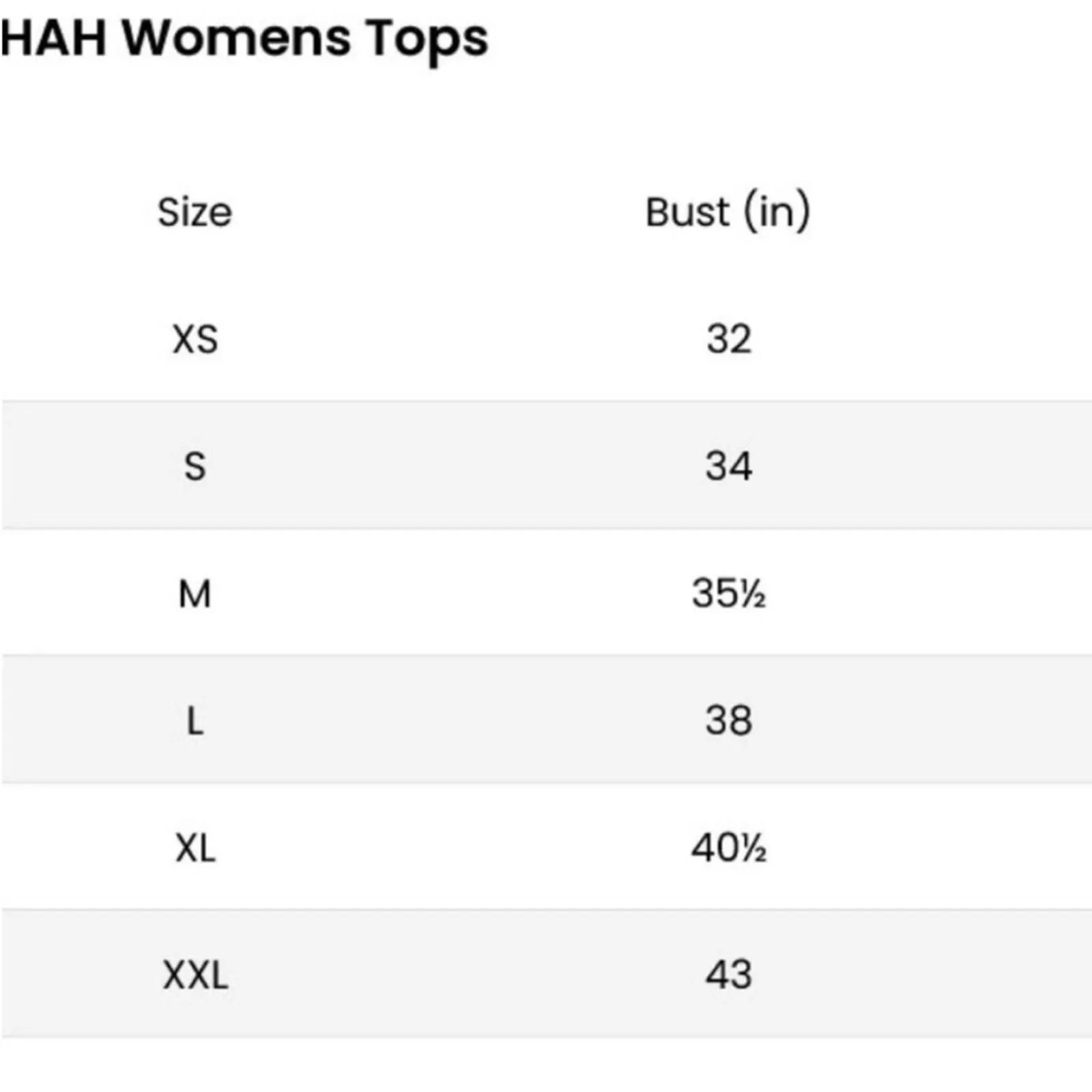The width and height of the screenshot is (1092, 1092).
Task: Click the bust value 38
Action: click(729, 721)
